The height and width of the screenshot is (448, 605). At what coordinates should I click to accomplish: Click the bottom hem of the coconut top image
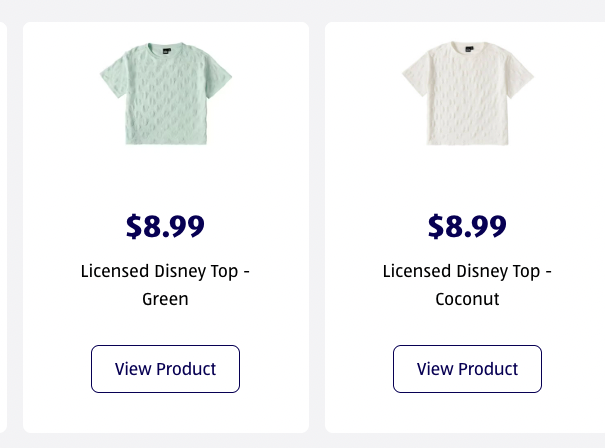tap(467, 141)
